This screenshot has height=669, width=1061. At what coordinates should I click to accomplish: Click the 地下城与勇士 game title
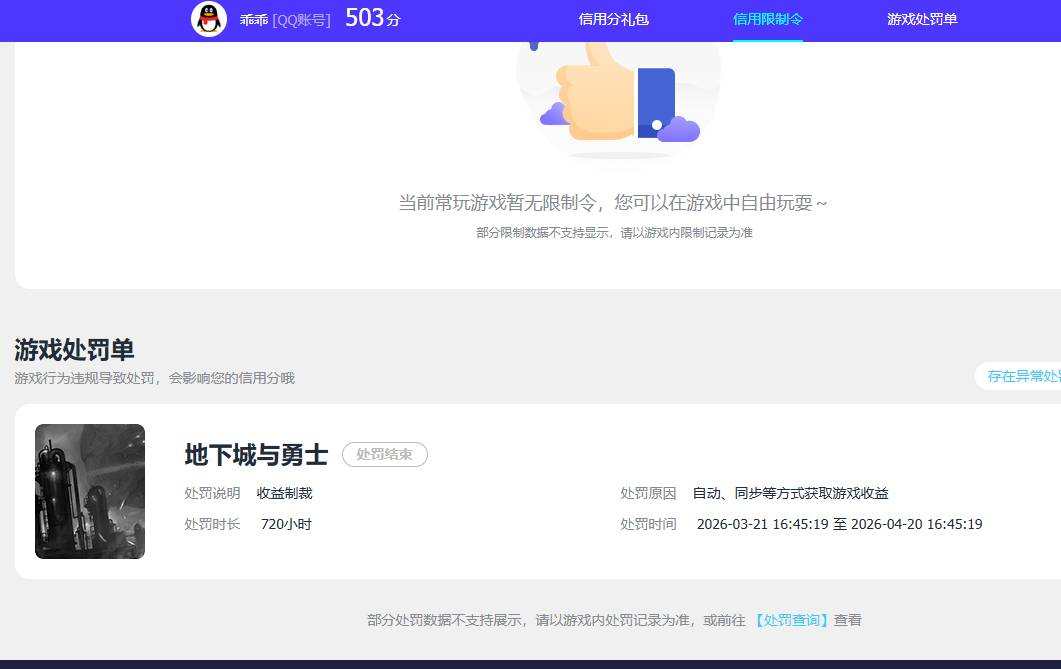(256, 455)
